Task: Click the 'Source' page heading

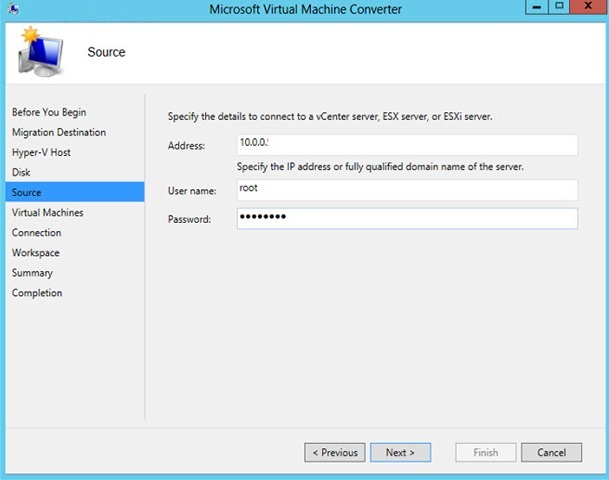Action: click(106, 52)
